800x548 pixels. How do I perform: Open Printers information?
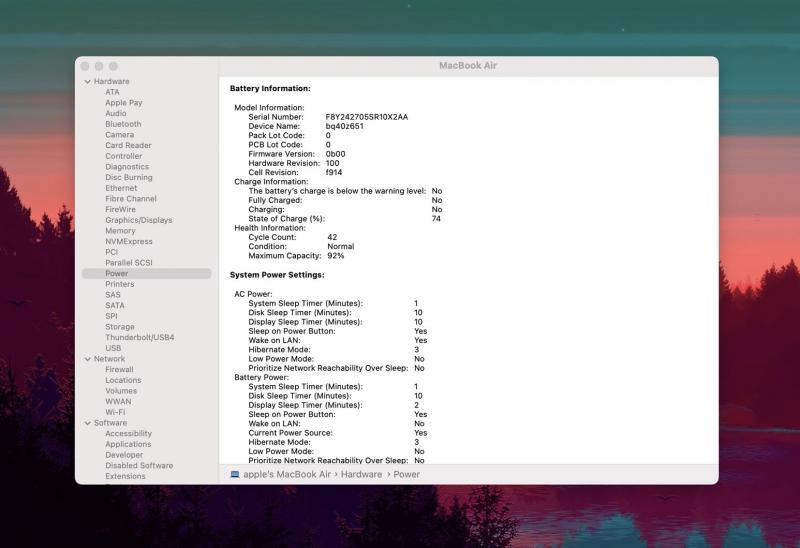tap(119, 284)
